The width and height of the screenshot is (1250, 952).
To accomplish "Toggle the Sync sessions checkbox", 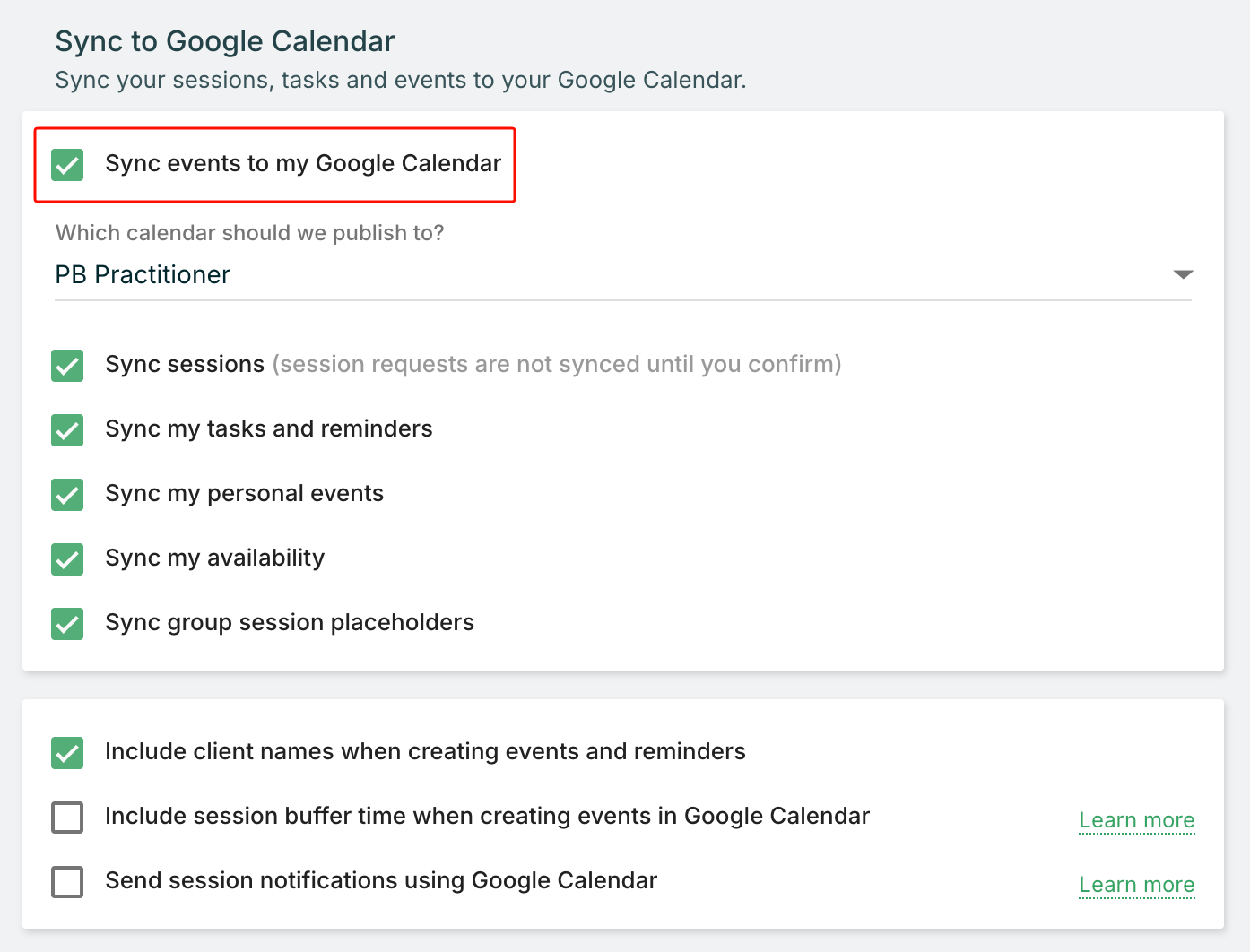I will pyautogui.click(x=67, y=366).
